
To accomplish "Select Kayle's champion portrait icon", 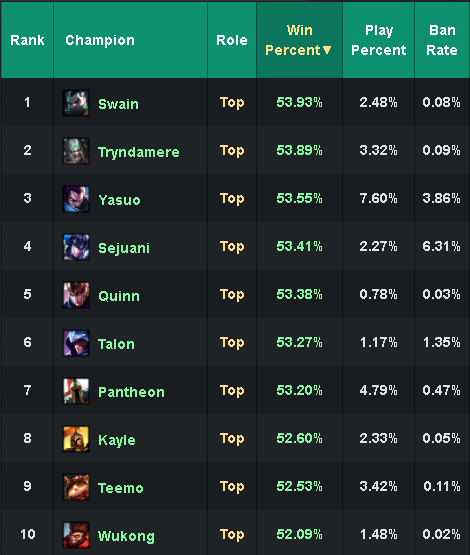I will pyautogui.click(x=76, y=439).
